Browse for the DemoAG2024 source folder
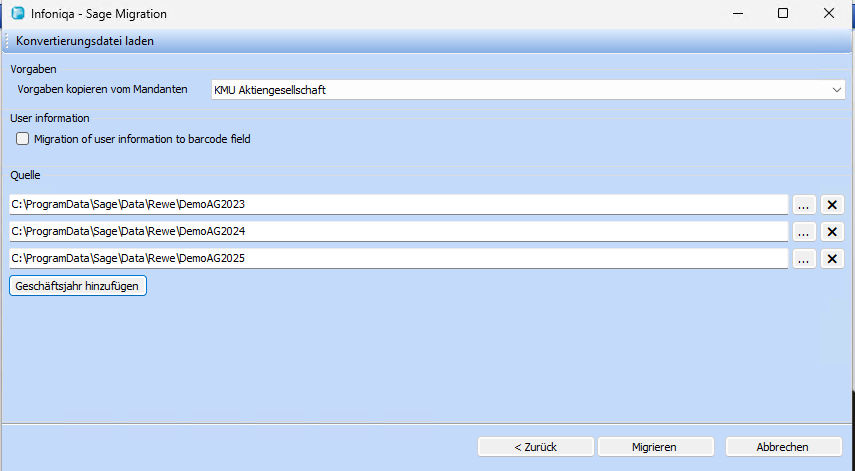This screenshot has width=855, height=471. coord(804,231)
